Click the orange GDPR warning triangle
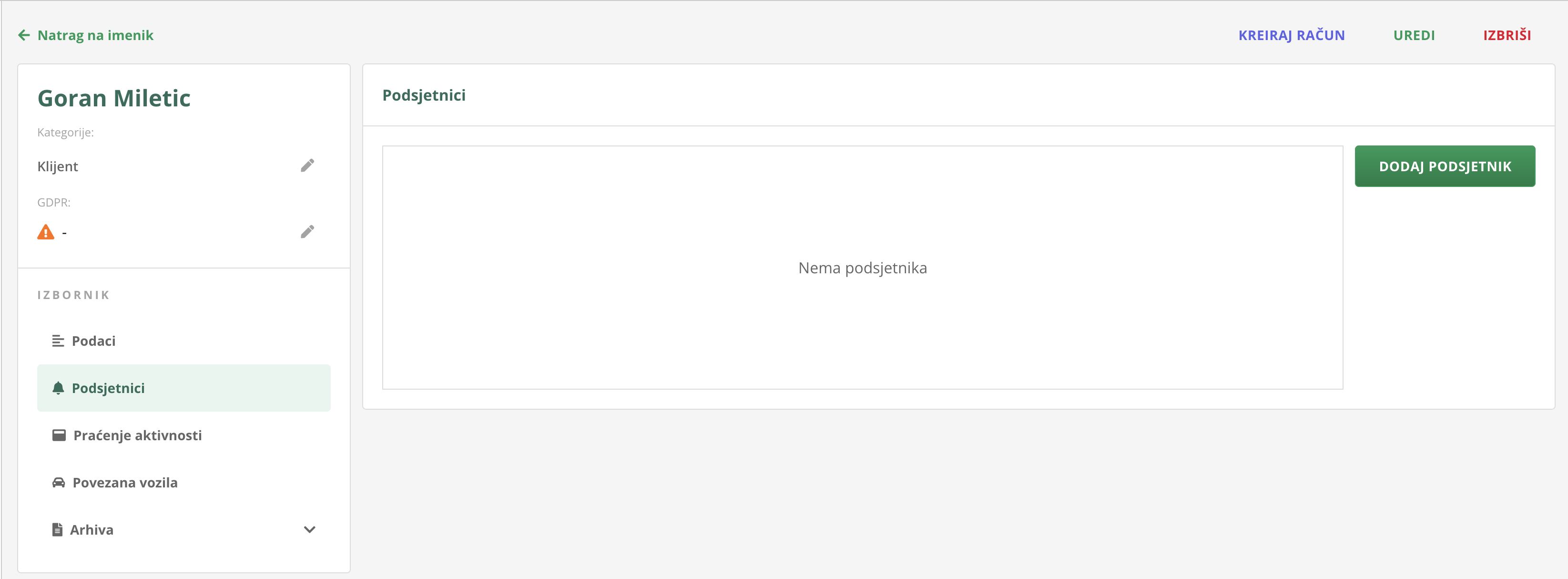 click(x=46, y=232)
